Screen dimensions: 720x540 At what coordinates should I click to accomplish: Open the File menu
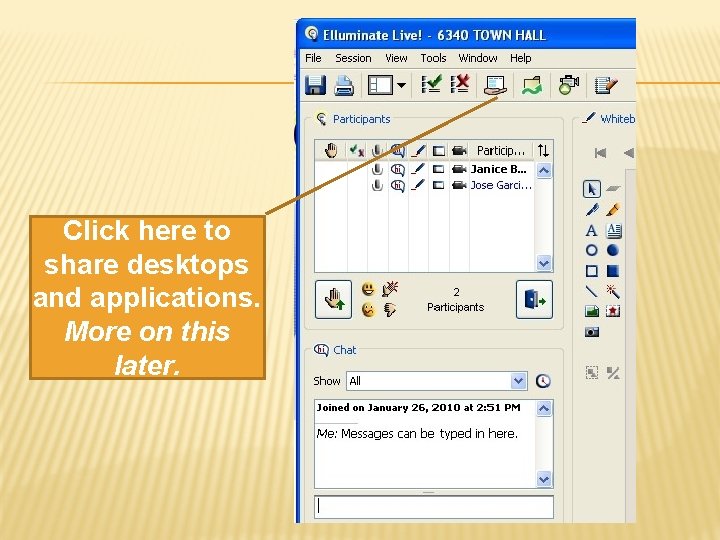point(313,58)
